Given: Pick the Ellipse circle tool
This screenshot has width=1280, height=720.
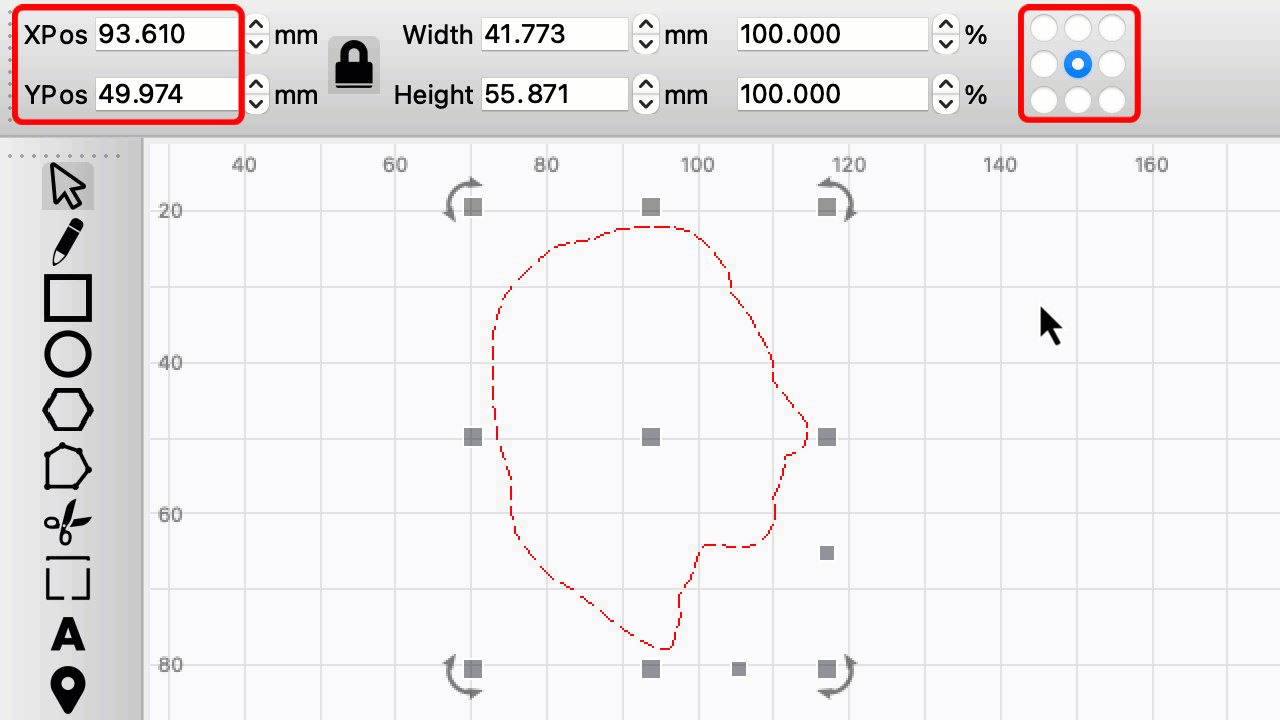Looking at the screenshot, I should coord(68,354).
